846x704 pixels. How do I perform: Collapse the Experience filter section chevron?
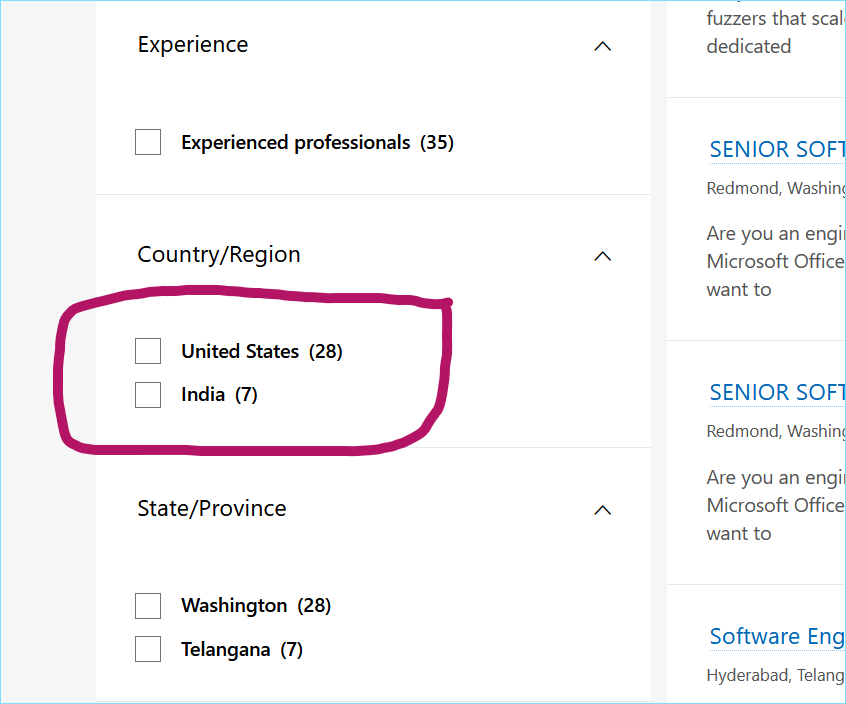pyautogui.click(x=603, y=46)
